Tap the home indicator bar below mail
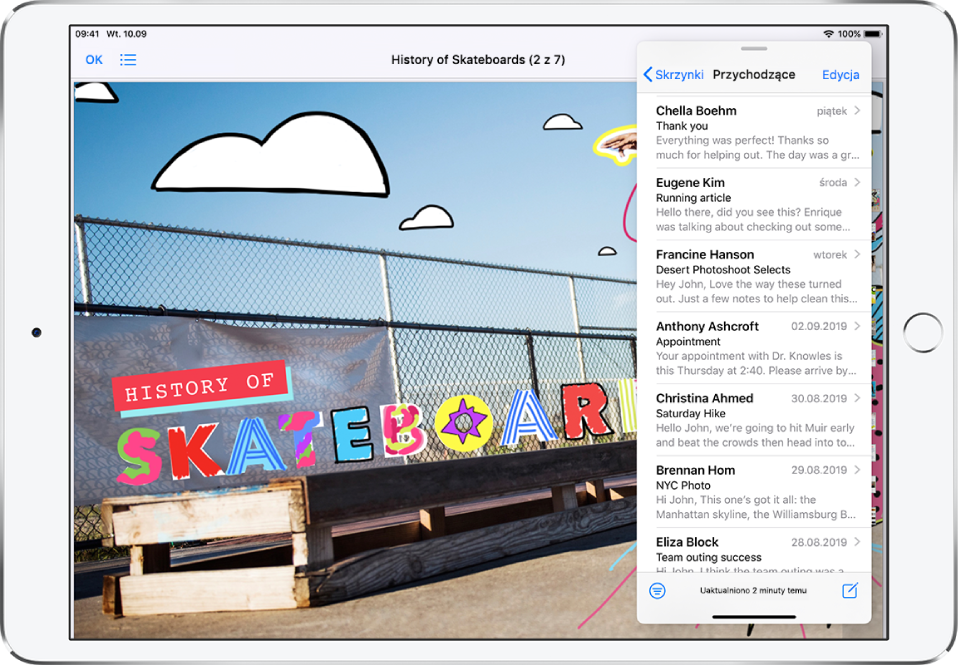 [x=754, y=617]
